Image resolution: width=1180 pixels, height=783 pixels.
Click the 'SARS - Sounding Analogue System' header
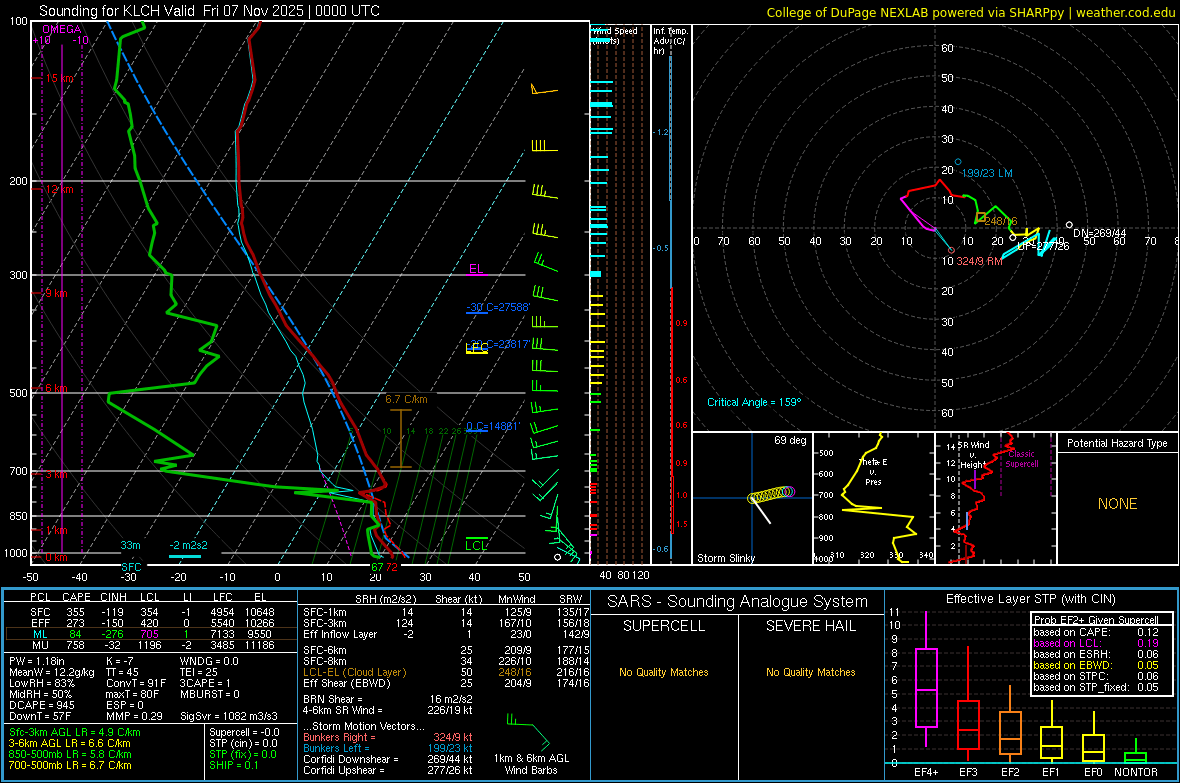point(738,602)
